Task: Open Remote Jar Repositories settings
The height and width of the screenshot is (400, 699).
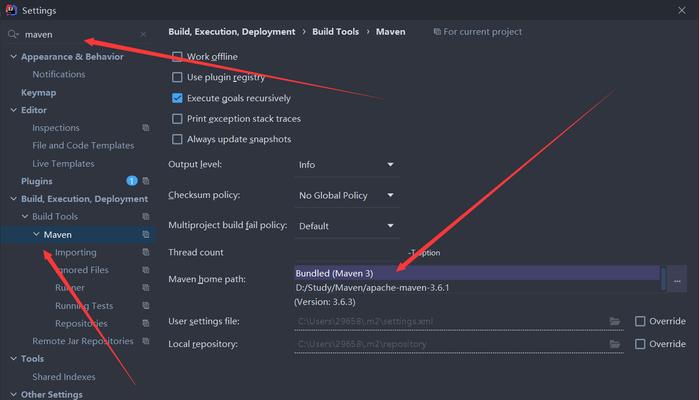Action: pyautogui.click(x=82, y=341)
